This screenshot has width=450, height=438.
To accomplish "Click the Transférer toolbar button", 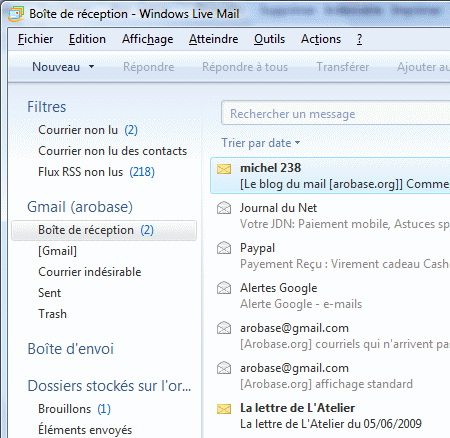I will click(342, 67).
